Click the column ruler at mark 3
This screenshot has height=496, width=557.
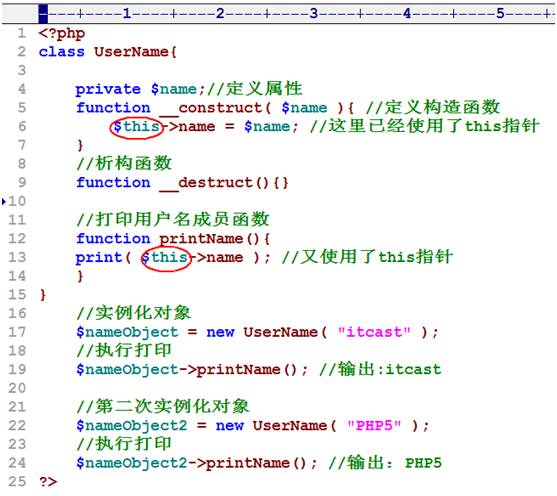(x=313, y=14)
